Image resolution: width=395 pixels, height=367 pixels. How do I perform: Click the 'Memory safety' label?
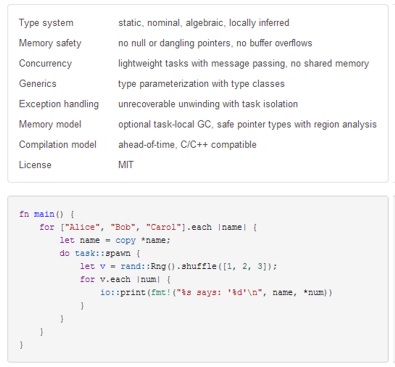[50, 43]
